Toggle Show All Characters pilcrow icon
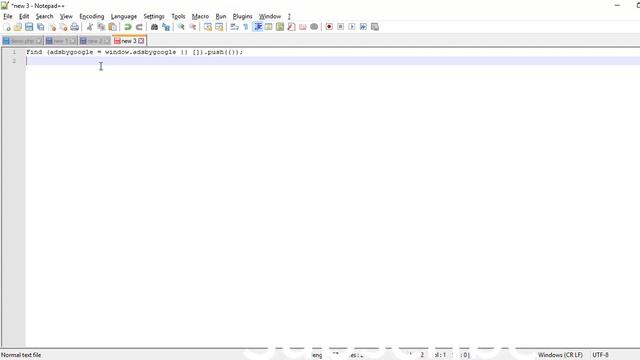Image resolution: width=640 pixels, height=360 pixels. click(246, 27)
